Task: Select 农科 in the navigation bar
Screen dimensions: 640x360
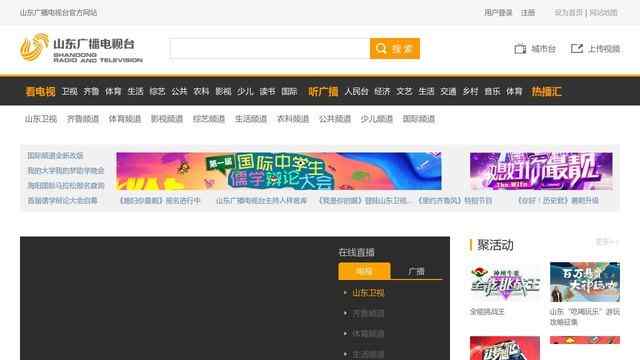Action: click(x=201, y=91)
